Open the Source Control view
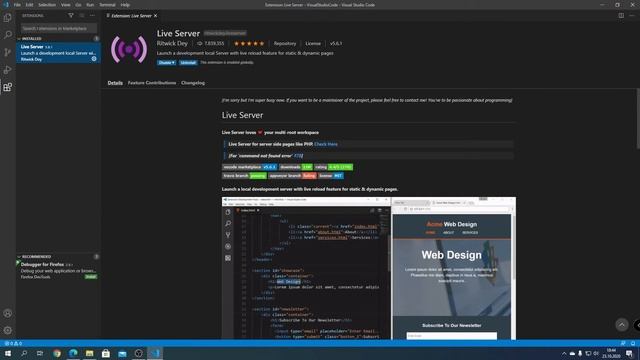The image size is (640, 360). point(7,52)
